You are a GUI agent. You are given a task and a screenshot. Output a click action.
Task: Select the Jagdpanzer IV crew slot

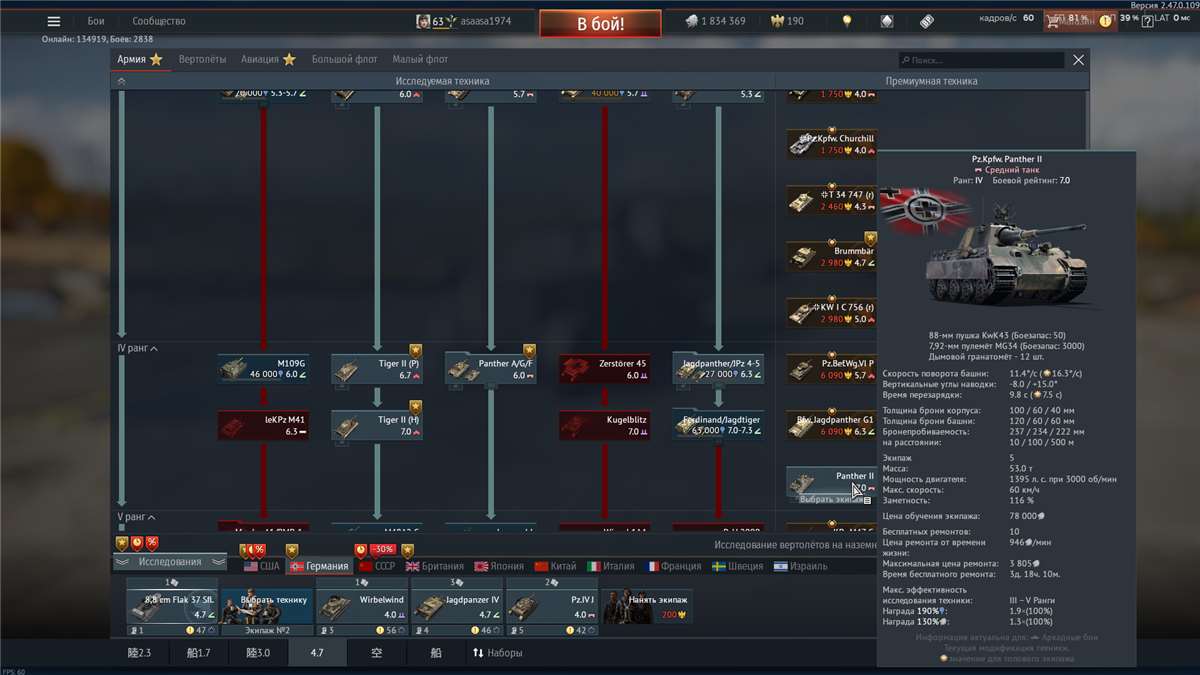[x=456, y=606]
